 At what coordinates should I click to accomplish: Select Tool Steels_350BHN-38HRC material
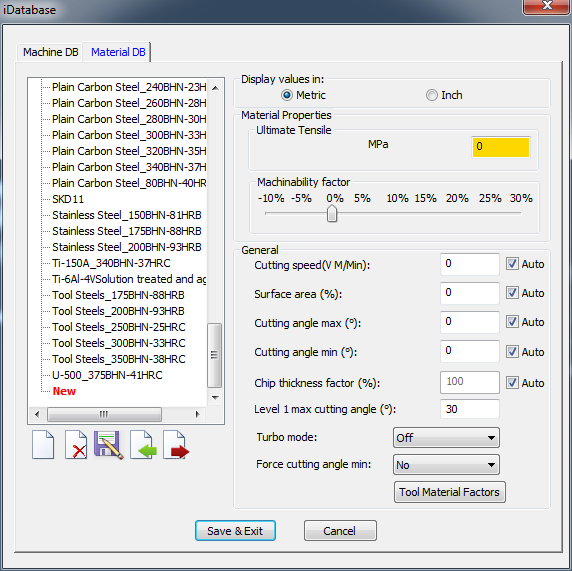119,359
